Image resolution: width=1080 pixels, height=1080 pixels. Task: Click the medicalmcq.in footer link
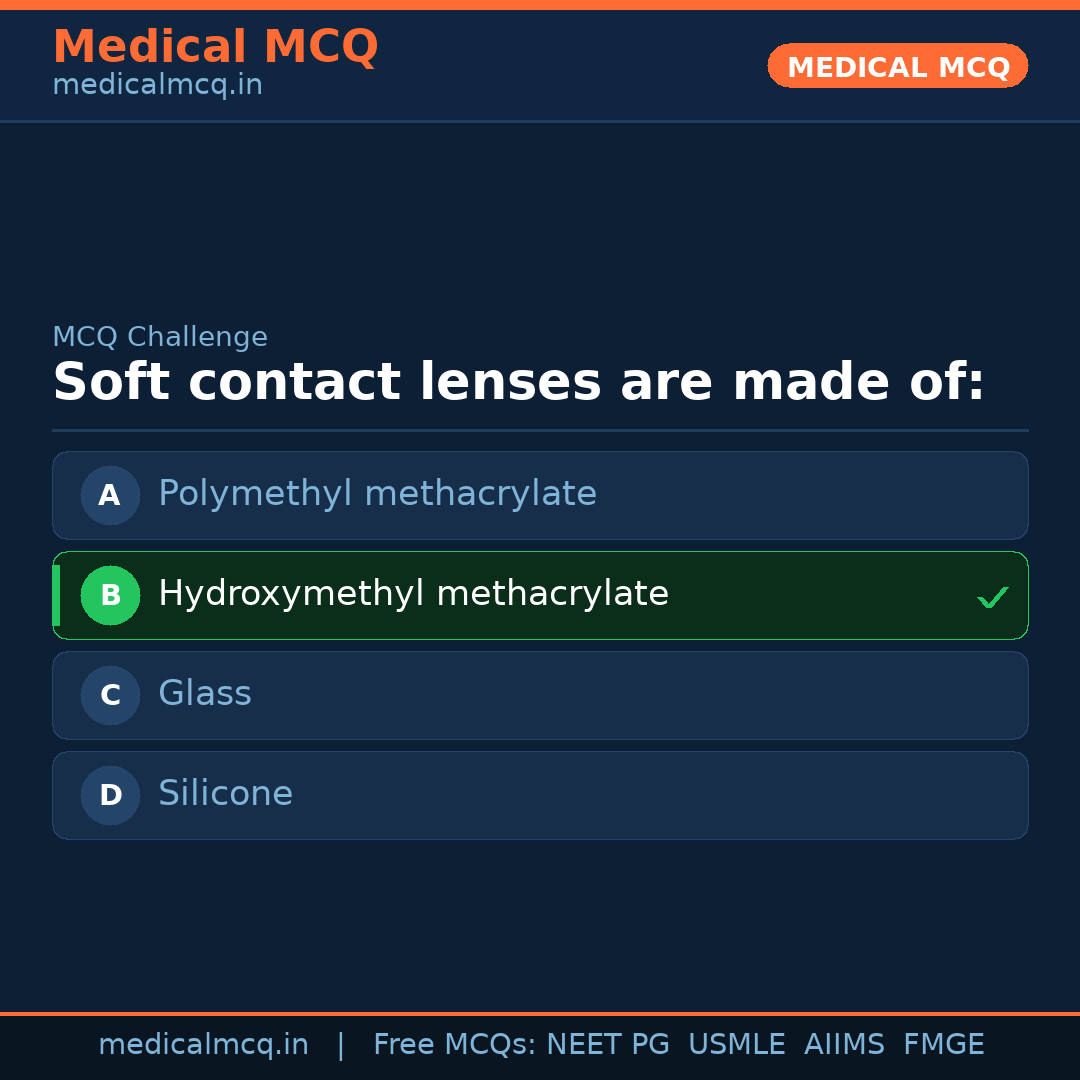pos(204,1044)
